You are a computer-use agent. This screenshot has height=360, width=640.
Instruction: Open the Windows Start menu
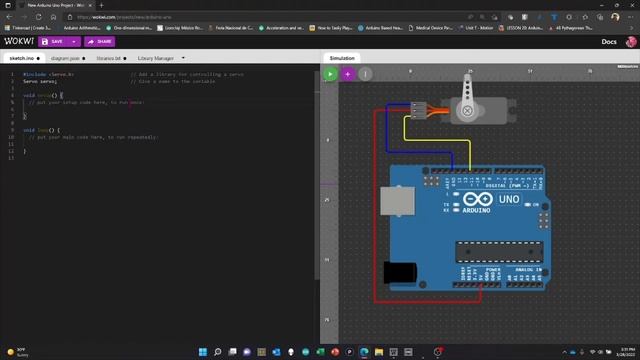[203, 352]
